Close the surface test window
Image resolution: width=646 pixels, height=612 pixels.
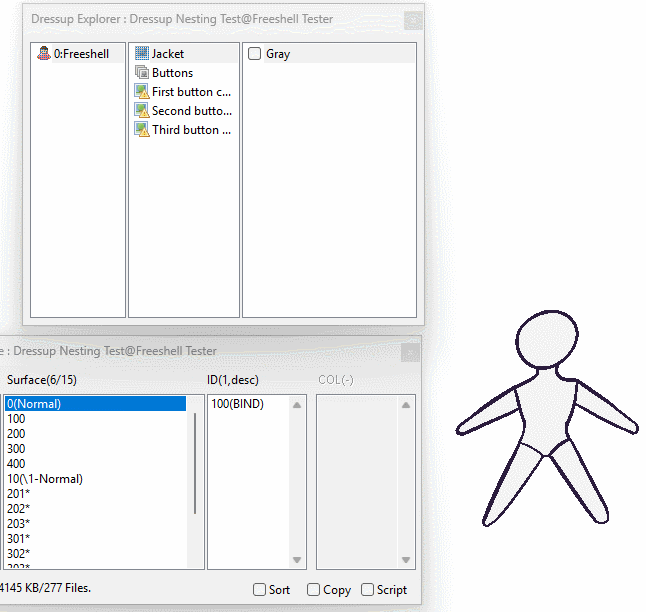point(410,352)
